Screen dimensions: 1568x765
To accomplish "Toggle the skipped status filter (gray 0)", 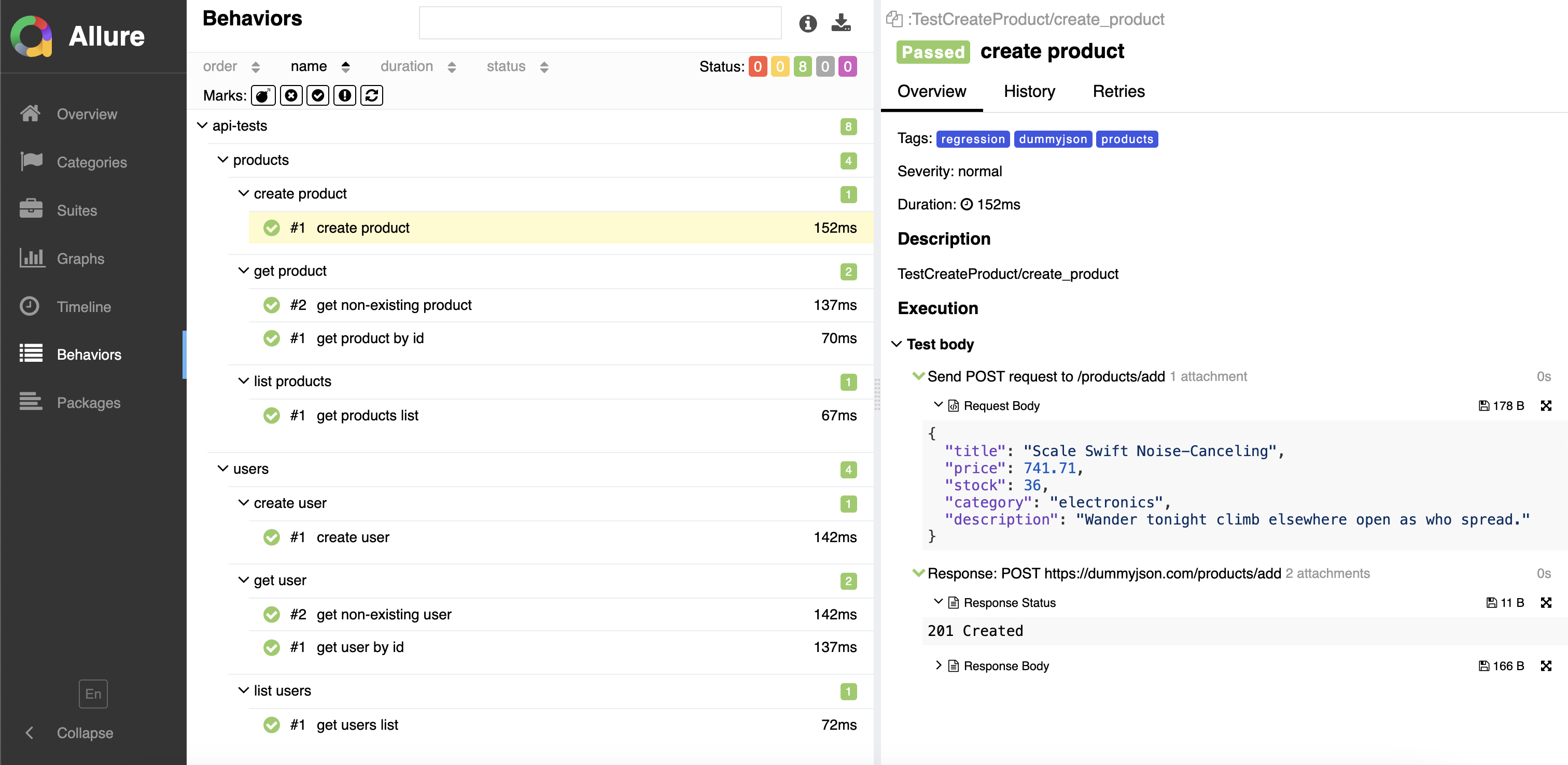I will click(825, 66).
